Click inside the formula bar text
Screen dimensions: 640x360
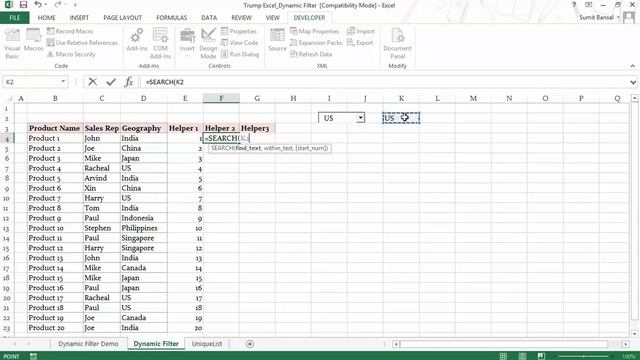click(x=384, y=82)
